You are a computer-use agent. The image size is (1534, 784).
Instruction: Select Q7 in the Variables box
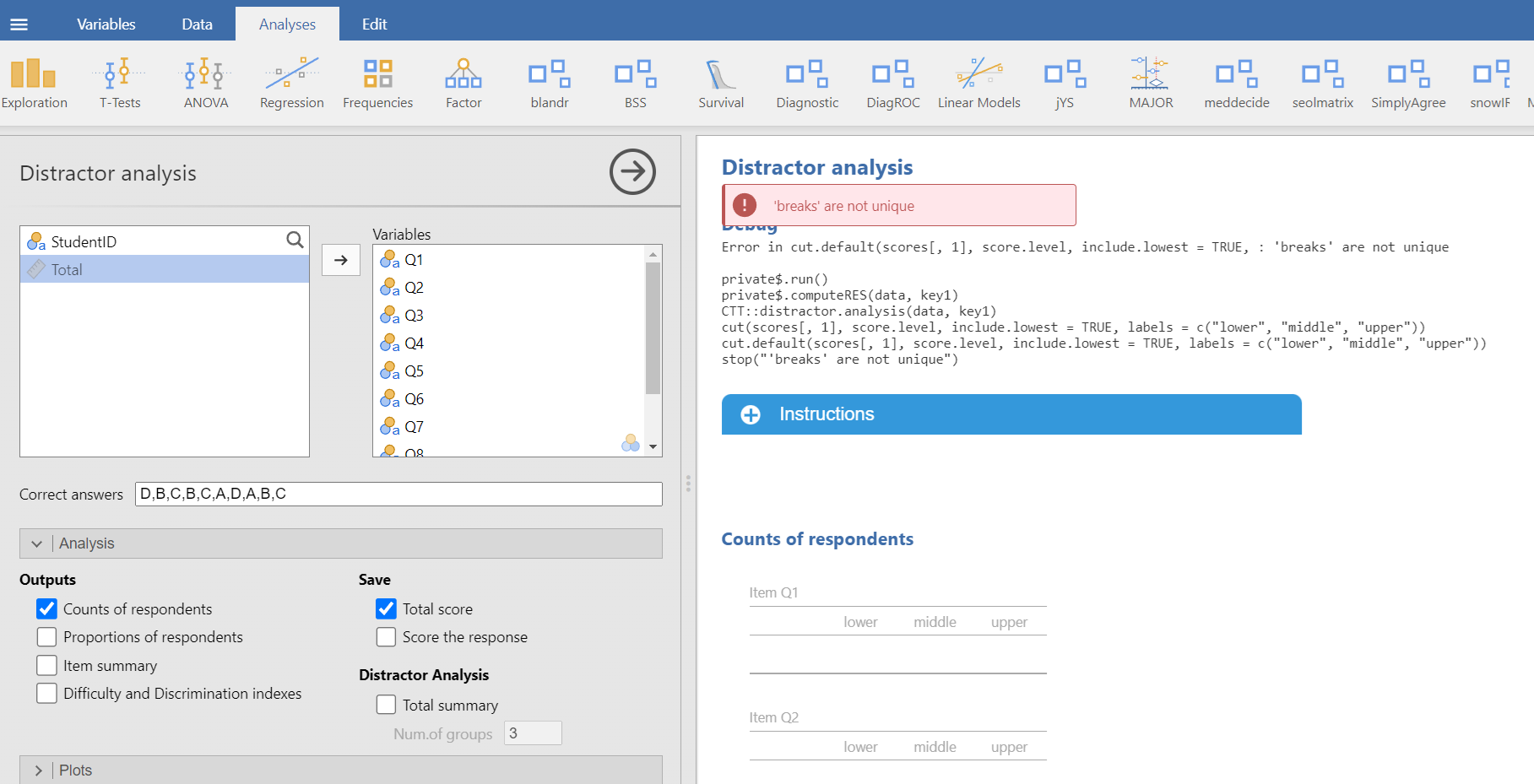[508, 427]
